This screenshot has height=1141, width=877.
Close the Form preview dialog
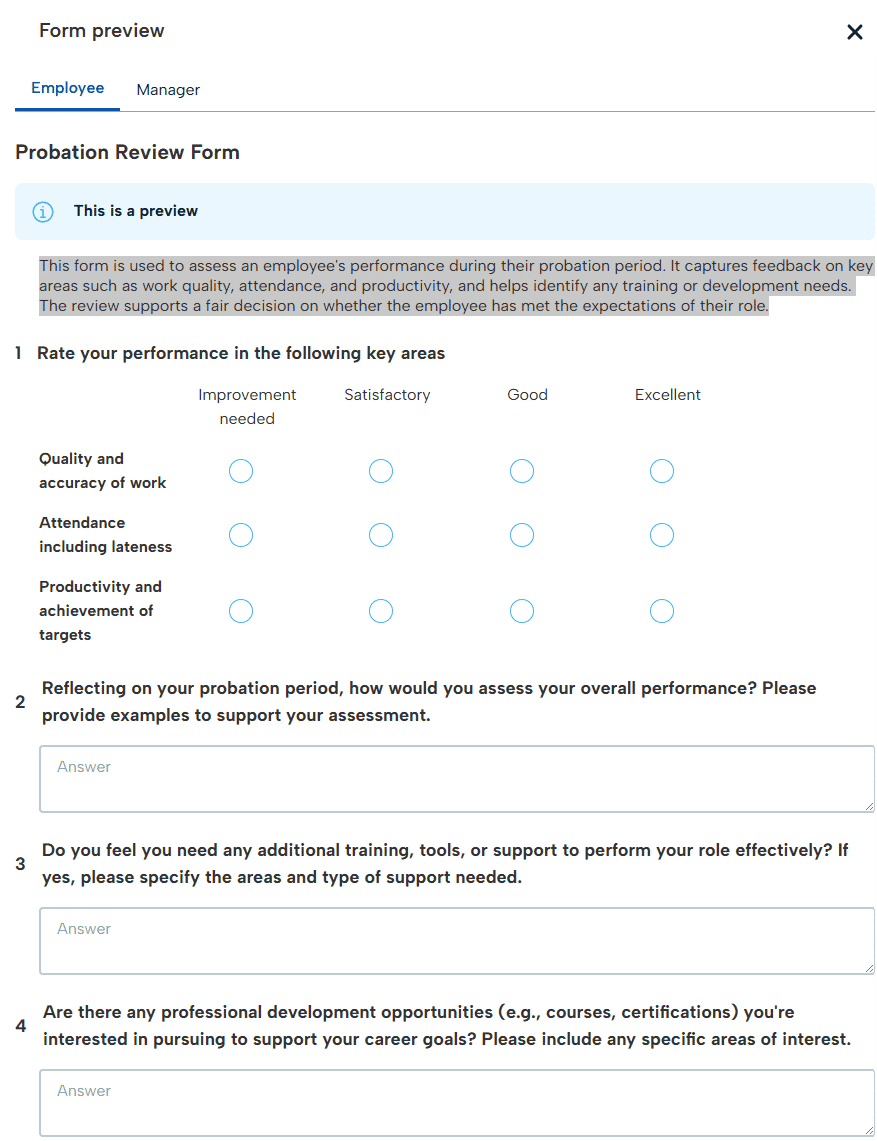tap(855, 32)
